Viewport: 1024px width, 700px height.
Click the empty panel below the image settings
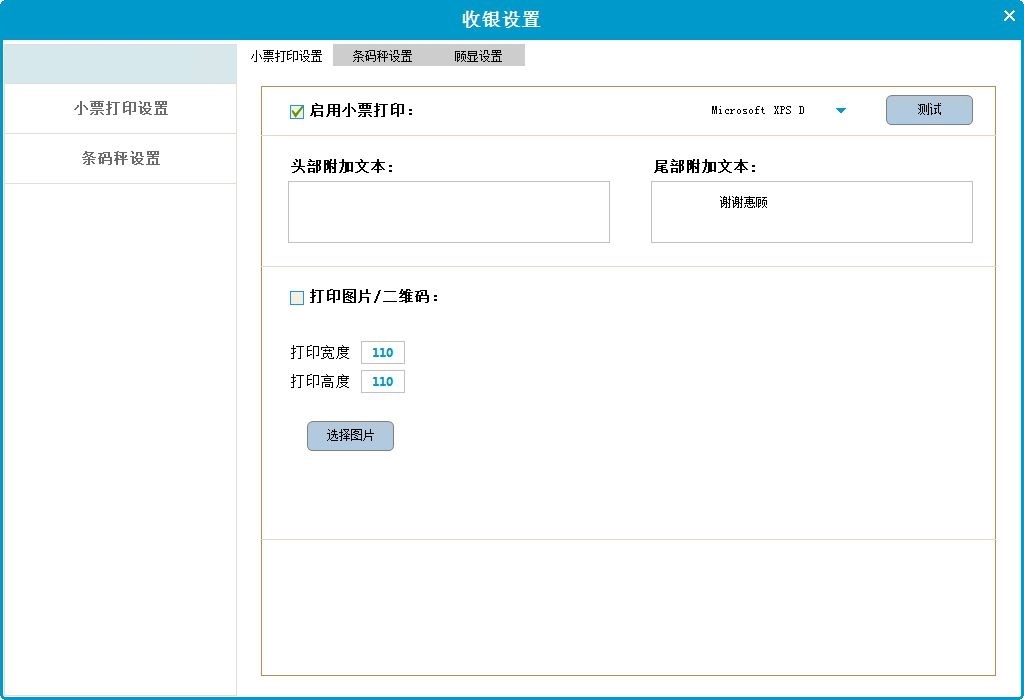628,607
